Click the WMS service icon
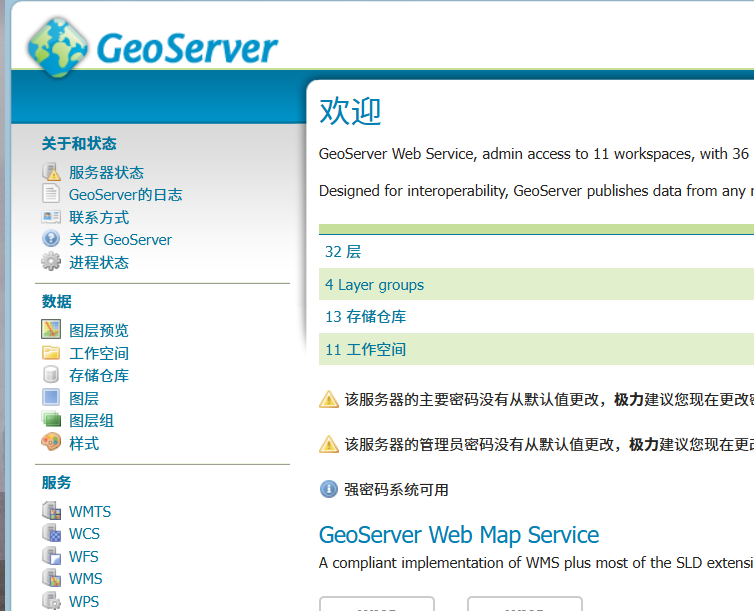The width and height of the screenshot is (754, 611). tap(51, 577)
